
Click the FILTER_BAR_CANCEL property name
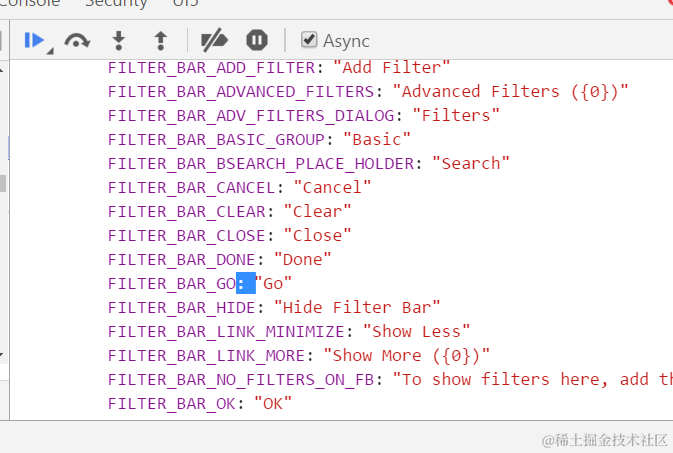click(x=192, y=188)
